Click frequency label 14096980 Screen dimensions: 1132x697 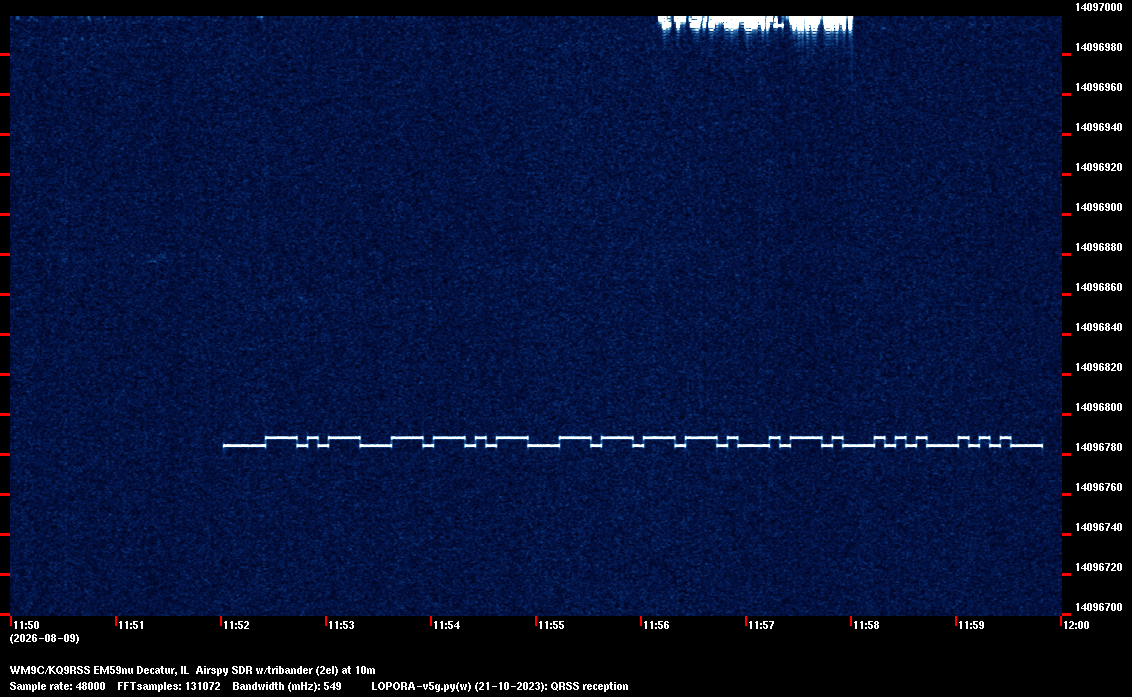pos(1098,47)
